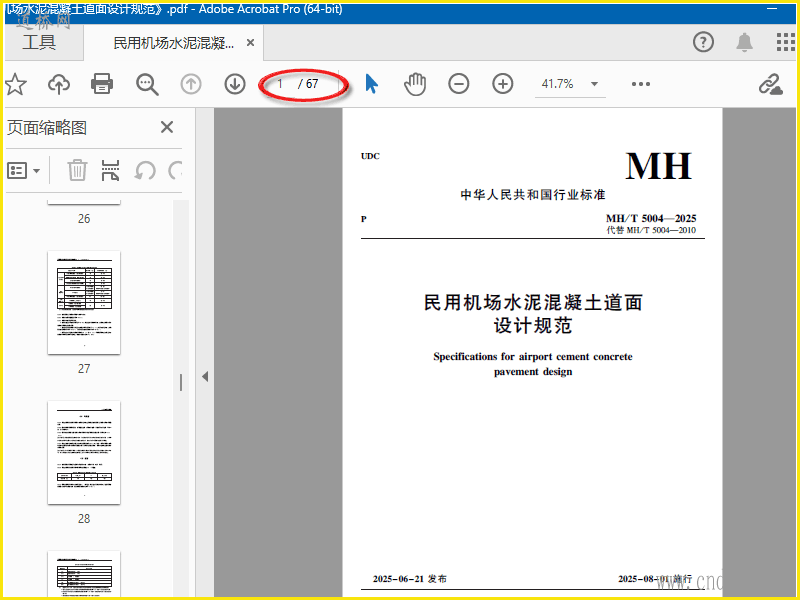Delete selected pages with the trash icon
800x600 pixels.
[78, 170]
